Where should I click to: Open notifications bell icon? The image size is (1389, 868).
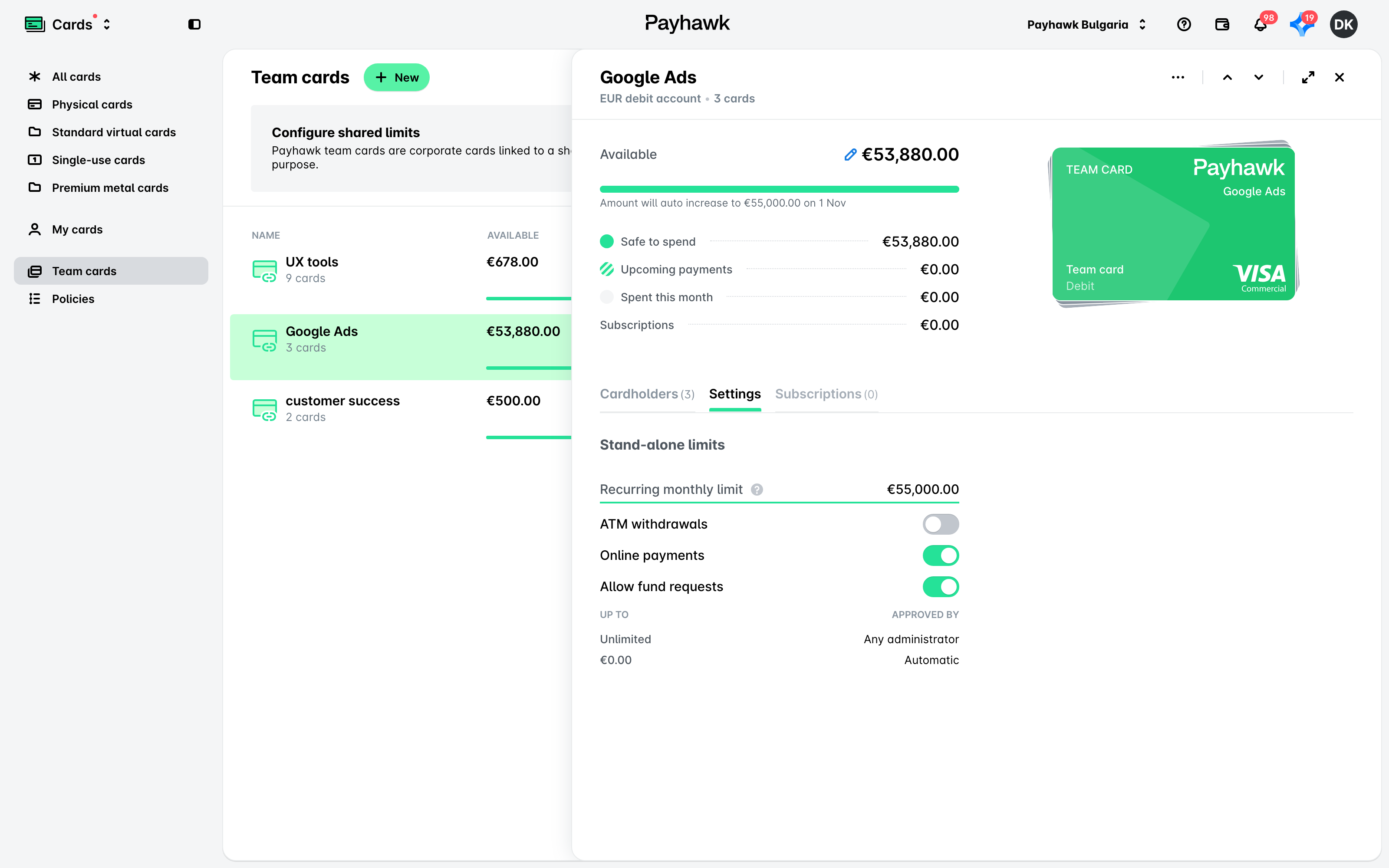(1260, 25)
